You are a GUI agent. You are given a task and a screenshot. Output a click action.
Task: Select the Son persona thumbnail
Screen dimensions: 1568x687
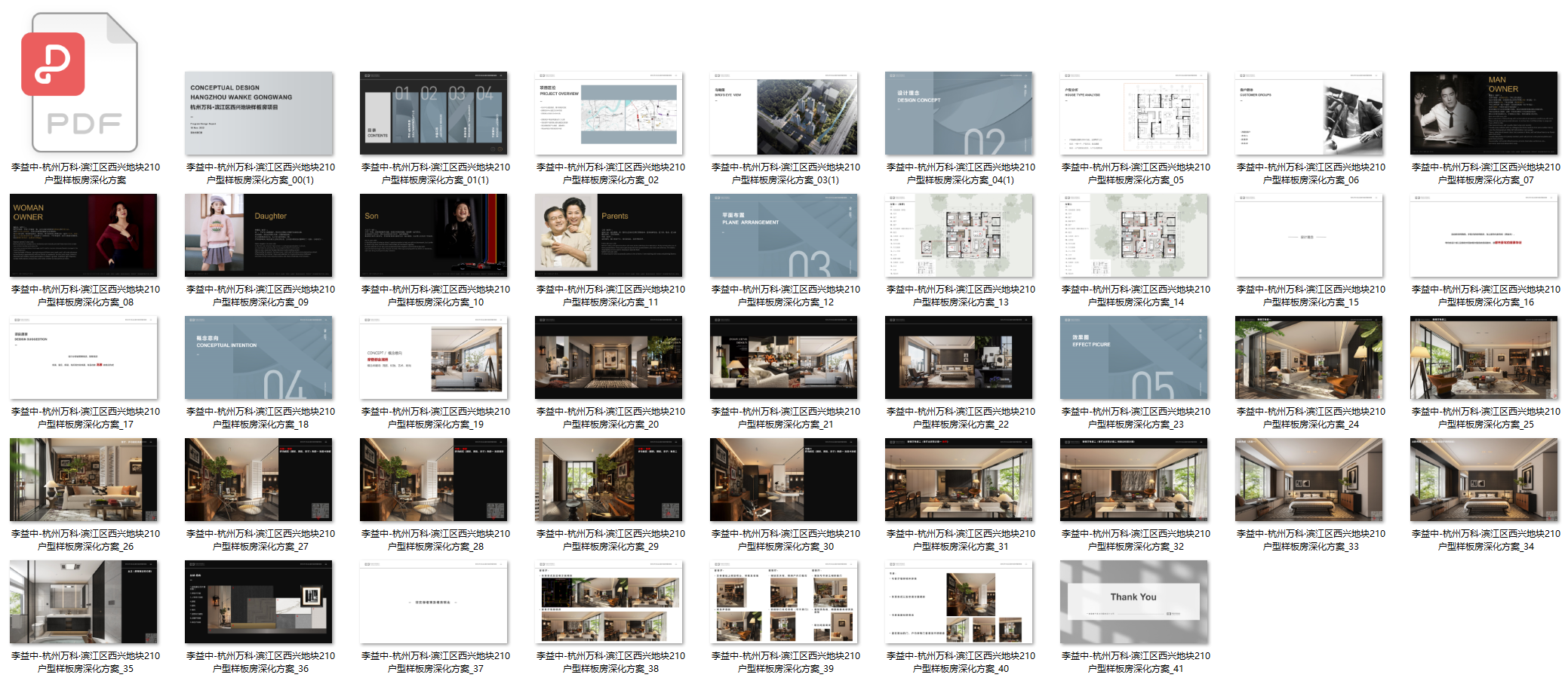(x=433, y=235)
